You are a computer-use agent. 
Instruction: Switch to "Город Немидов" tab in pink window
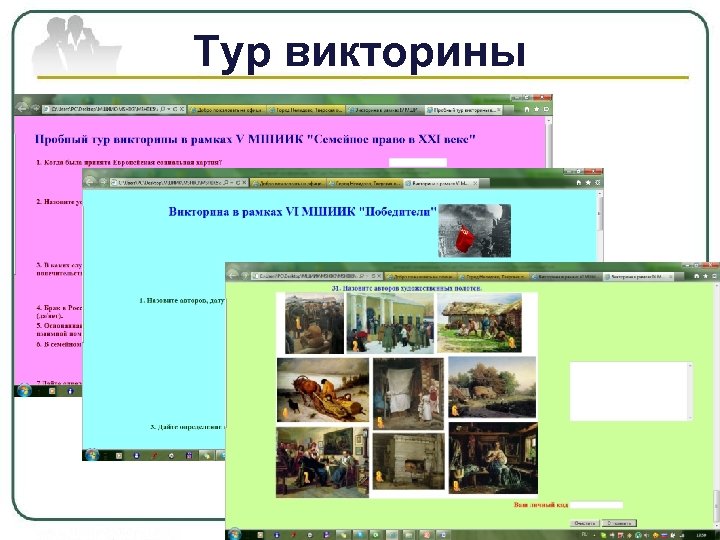coord(305,110)
